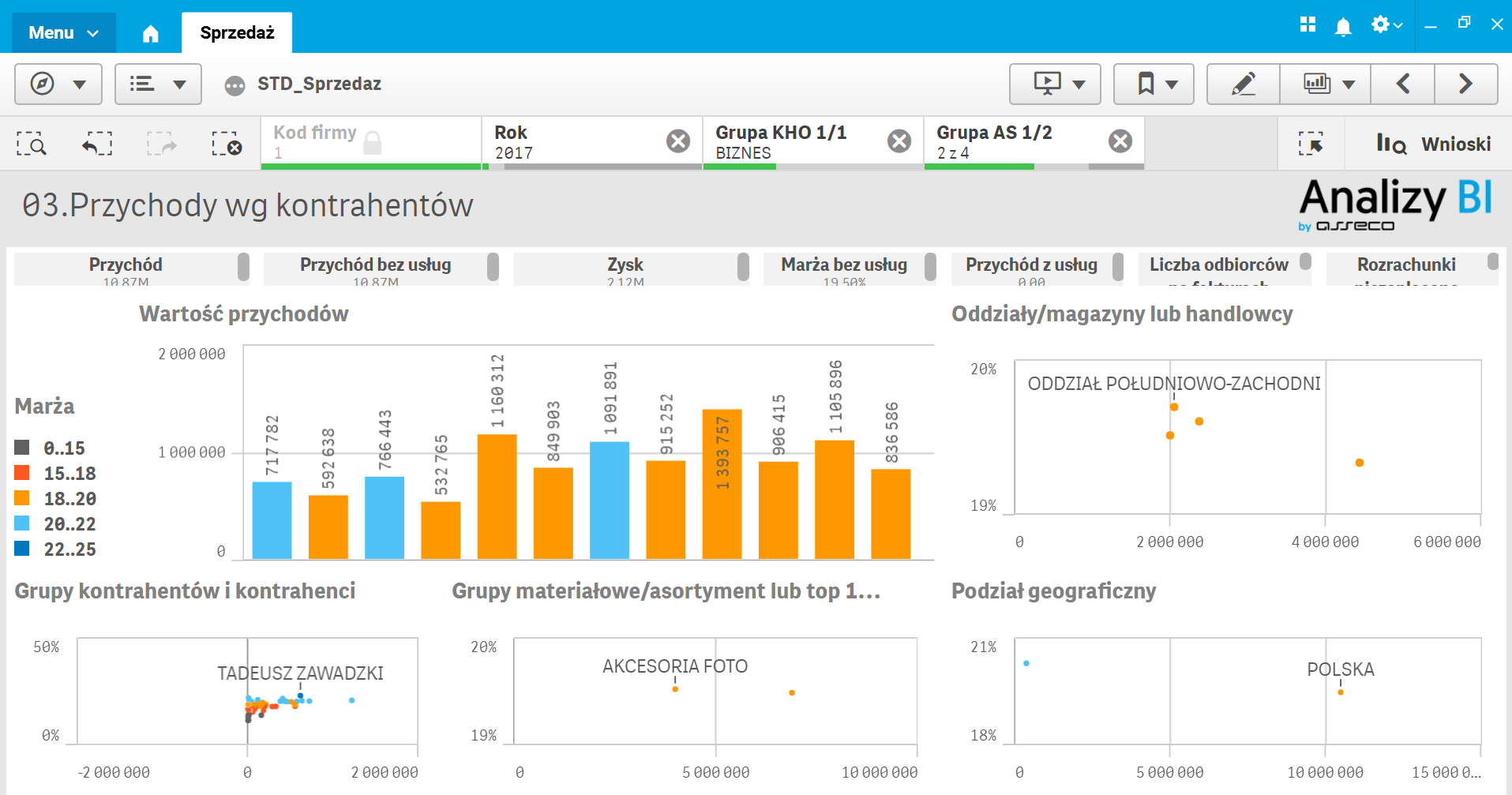
Task: Open the sheets overview dropdown
Action: [x=1326, y=84]
